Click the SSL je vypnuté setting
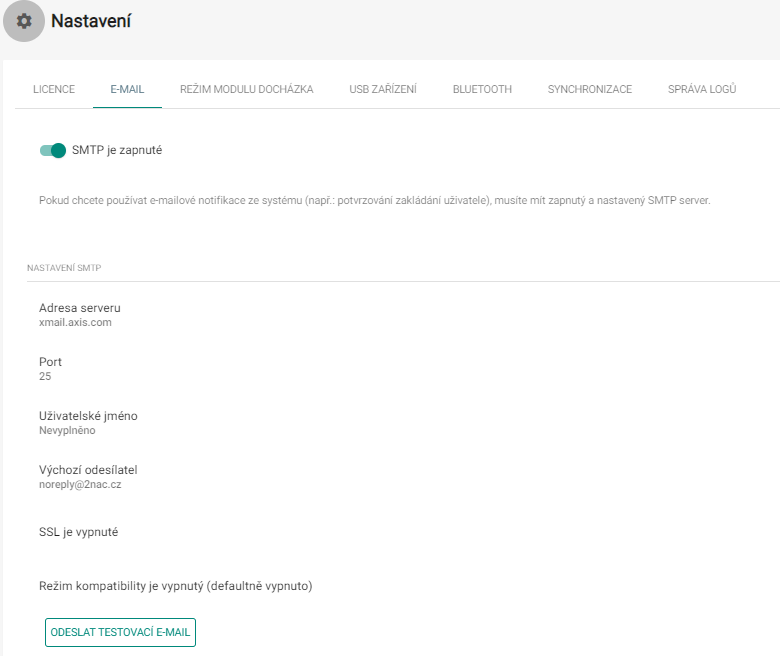The width and height of the screenshot is (780, 656). click(x=79, y=532)
